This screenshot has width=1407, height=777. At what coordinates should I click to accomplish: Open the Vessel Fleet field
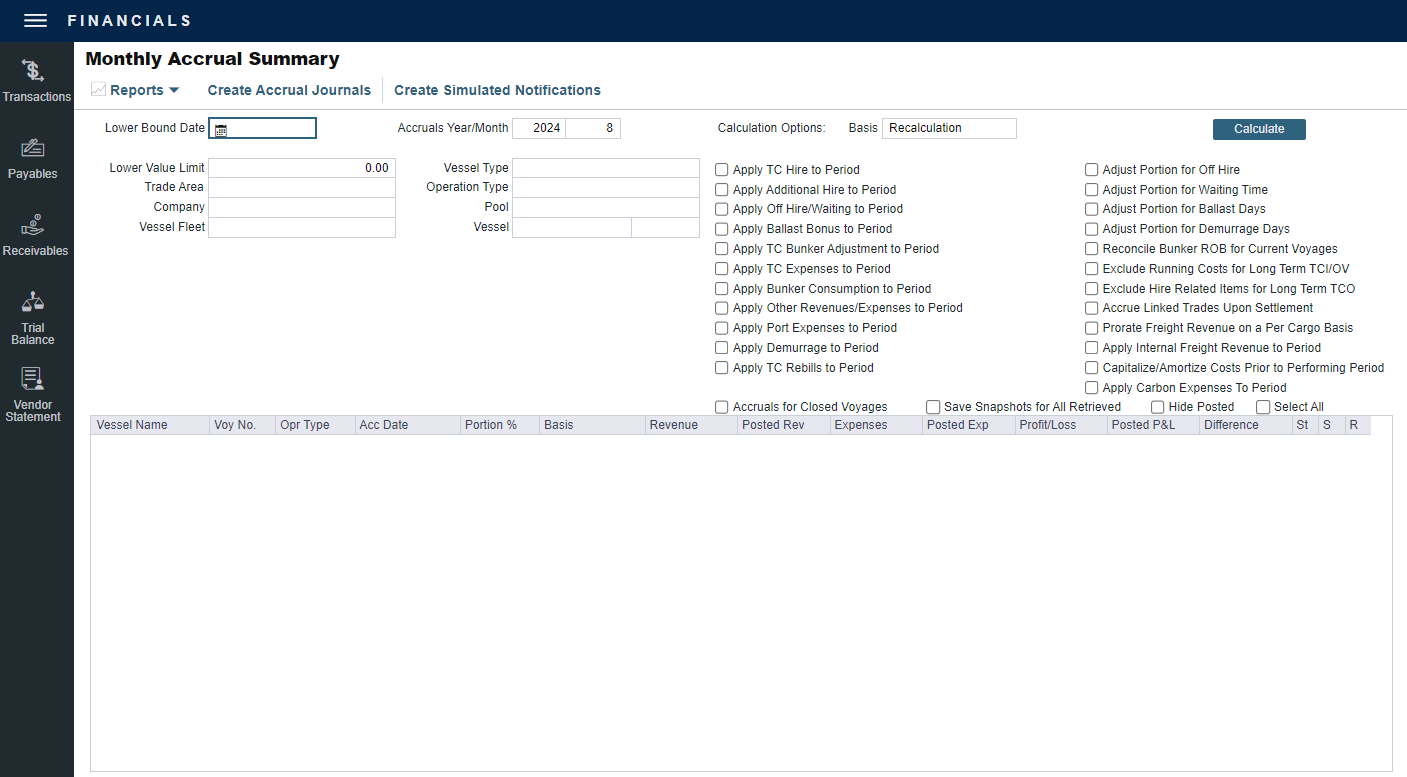click(302, 227)
